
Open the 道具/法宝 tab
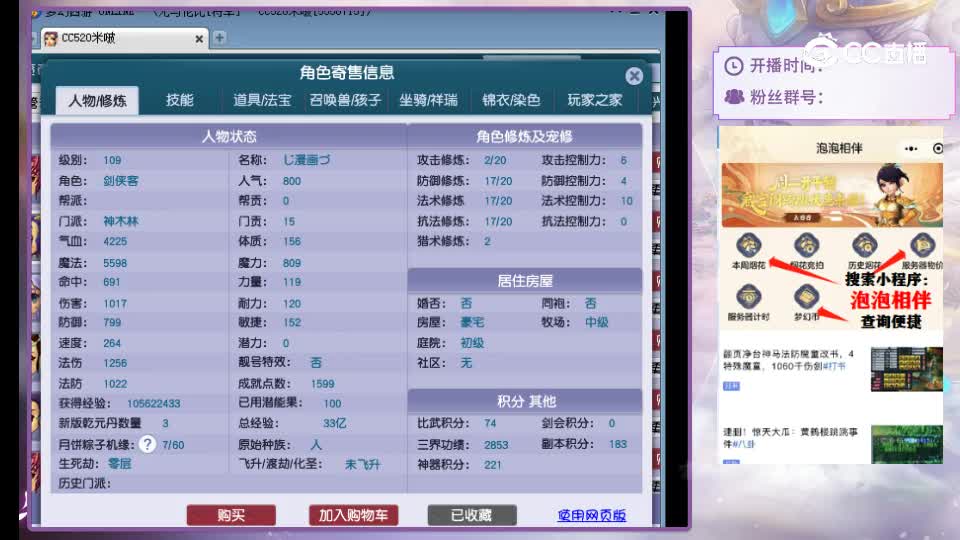tap(262, 100)
